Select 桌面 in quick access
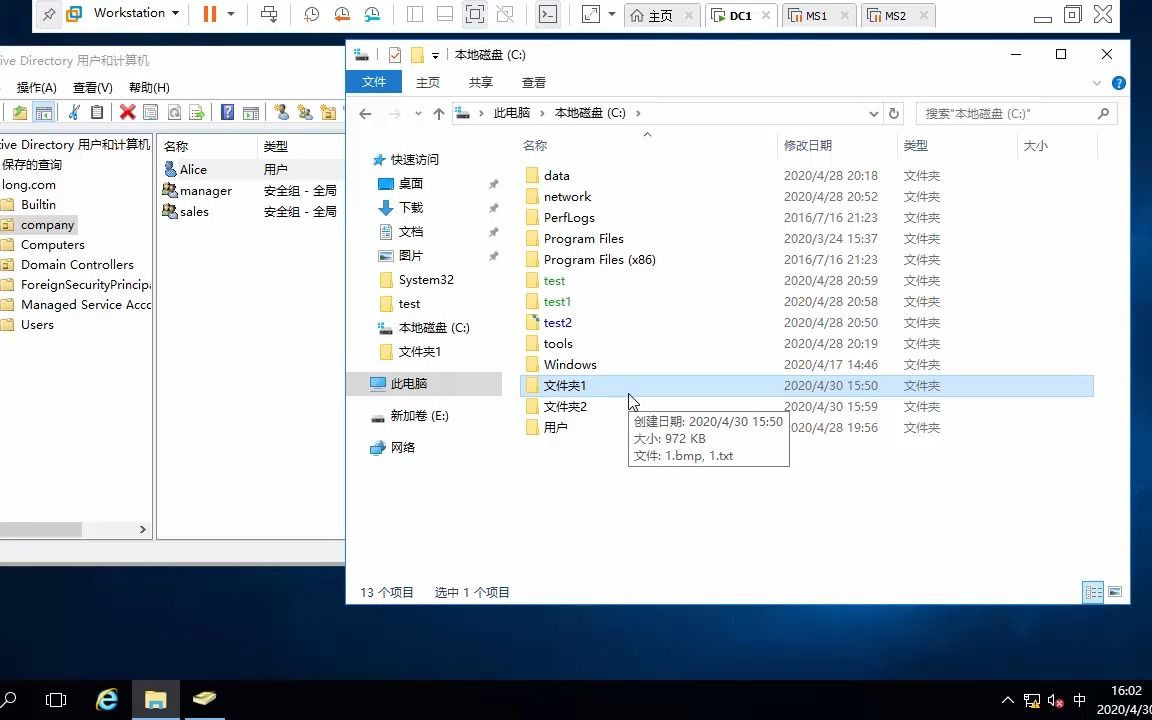 coord(411,184)
